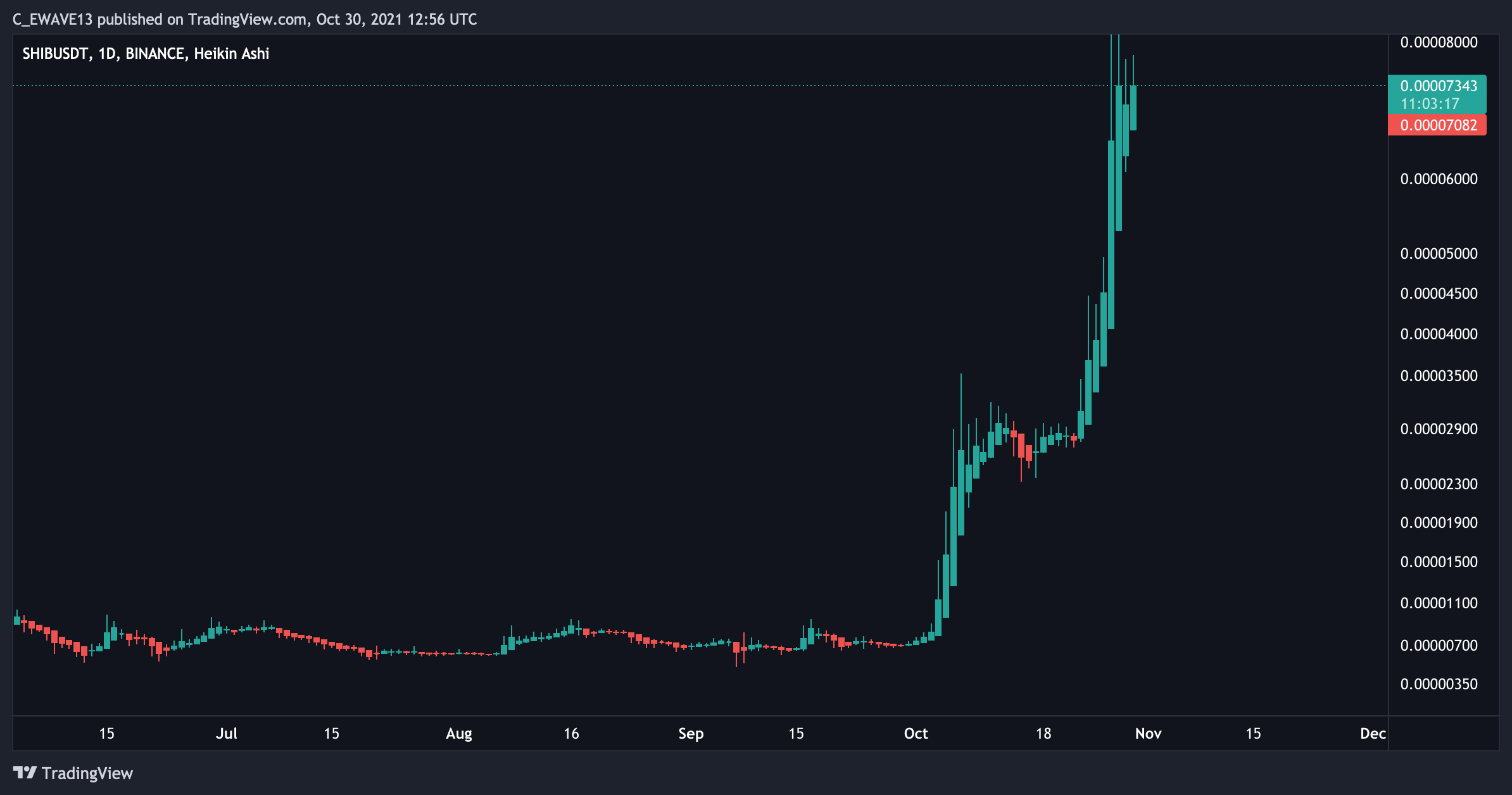Click the Jul date axis label

click(227, 734)
